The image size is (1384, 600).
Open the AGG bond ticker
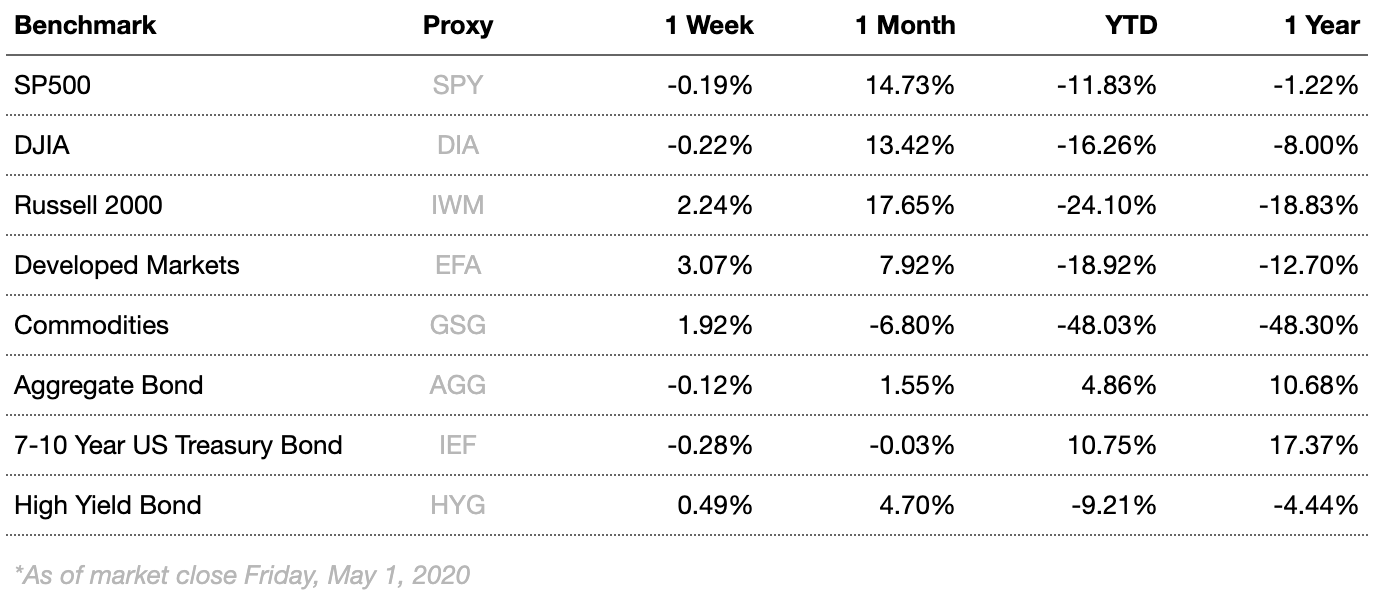click(458, 385)
